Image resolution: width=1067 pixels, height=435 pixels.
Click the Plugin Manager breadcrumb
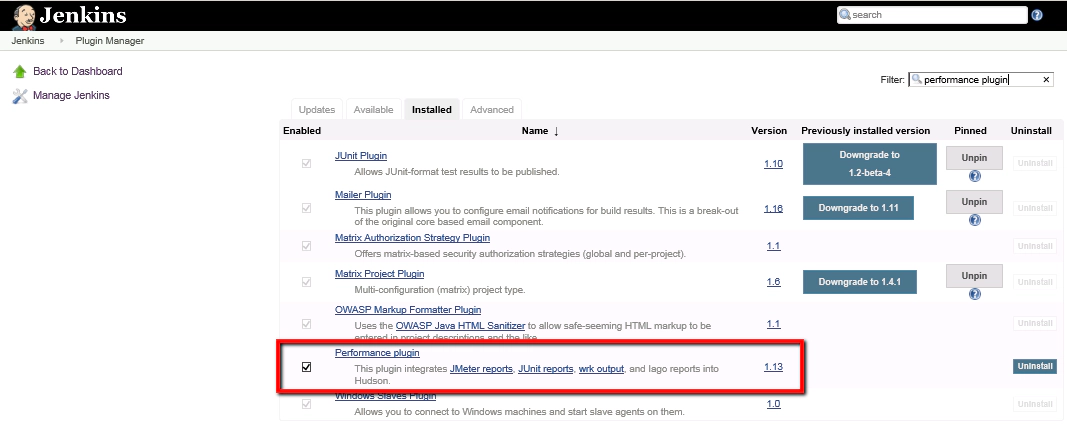coord(110,41)
